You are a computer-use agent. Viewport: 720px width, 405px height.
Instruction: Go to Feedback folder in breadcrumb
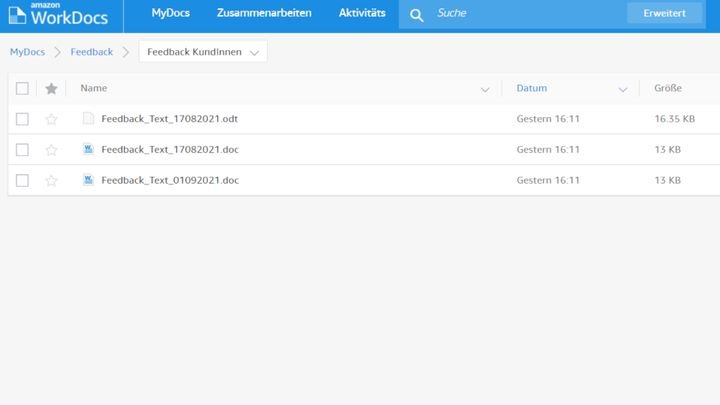pyautogui.click(x=92, y=52)
